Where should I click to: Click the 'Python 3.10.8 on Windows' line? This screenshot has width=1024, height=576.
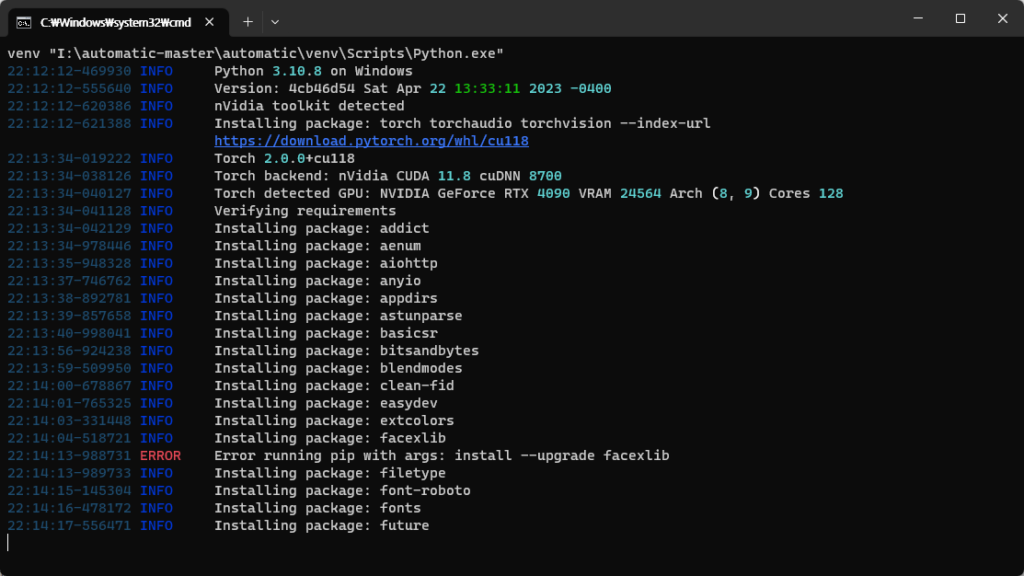pyautogui.click(x=313, y=71)
